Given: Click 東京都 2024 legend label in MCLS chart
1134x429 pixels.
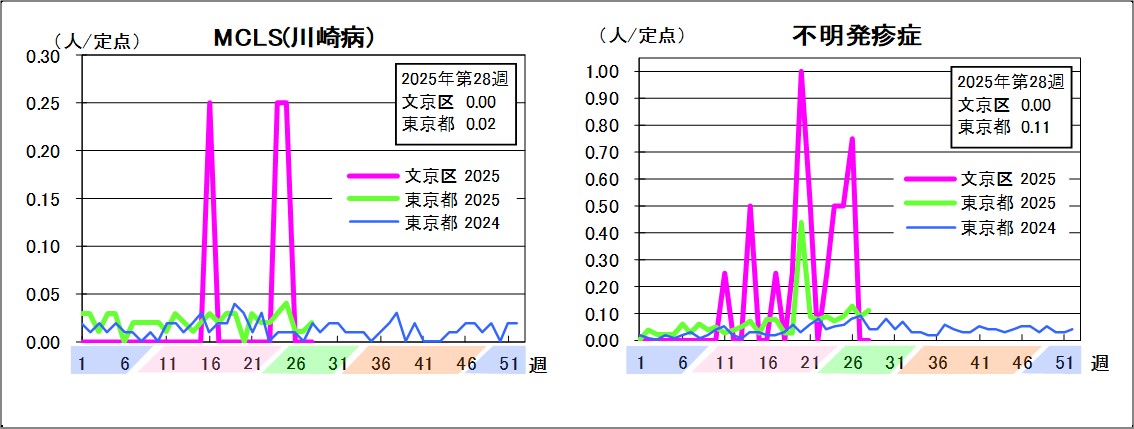Looking at the screenshot, I should (453, 222).
